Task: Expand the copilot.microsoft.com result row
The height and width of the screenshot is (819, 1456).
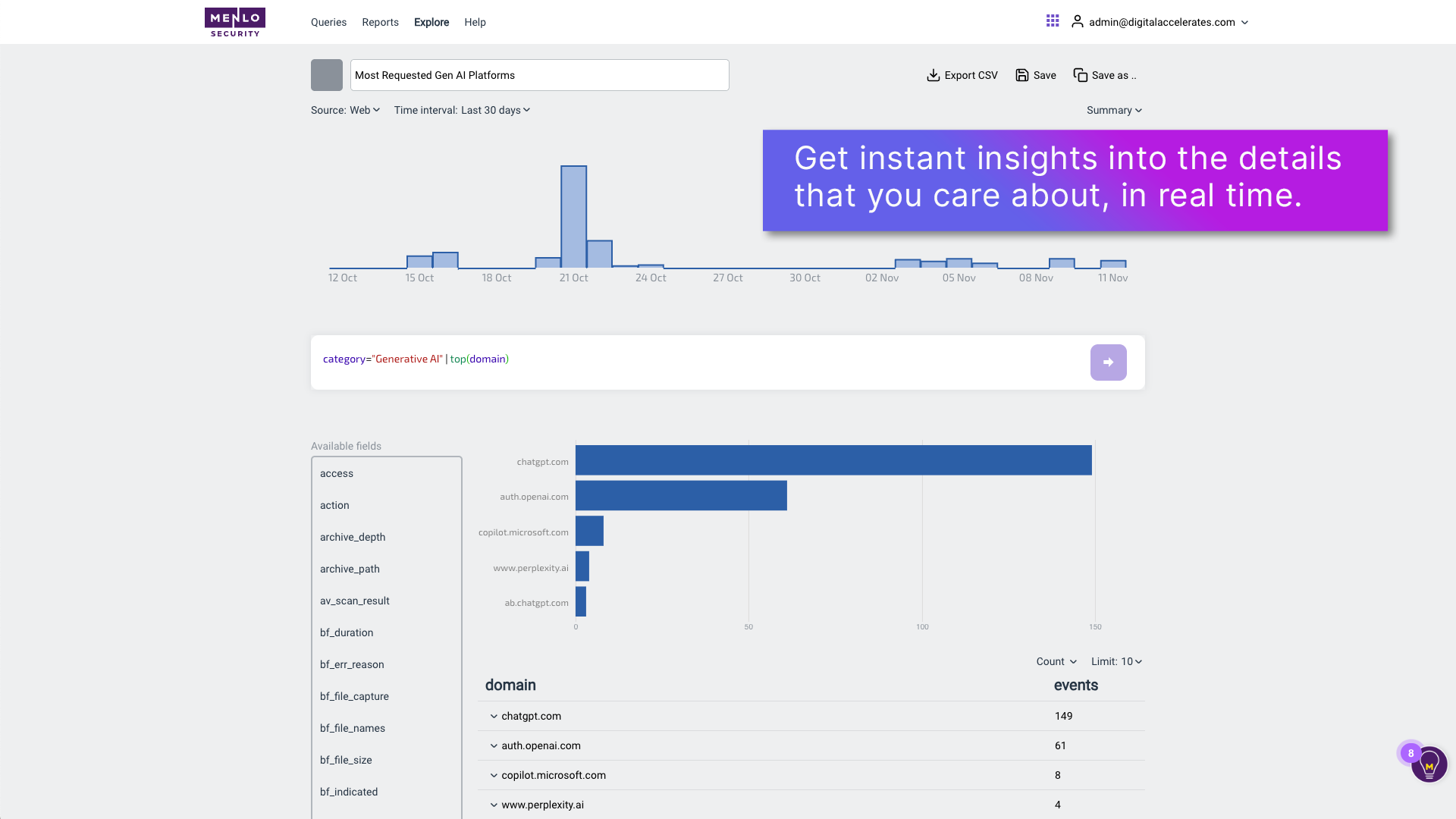Action: [493, 775]
